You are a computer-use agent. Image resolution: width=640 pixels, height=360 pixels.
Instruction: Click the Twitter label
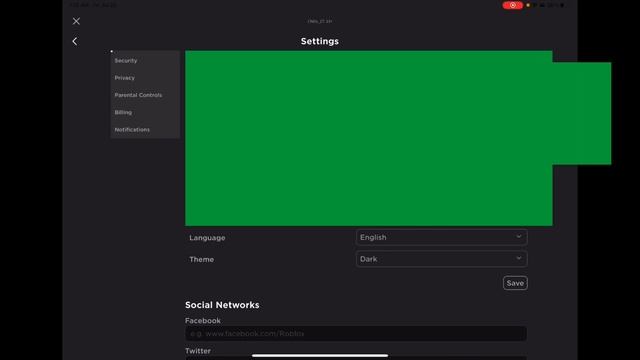point(198,351)
